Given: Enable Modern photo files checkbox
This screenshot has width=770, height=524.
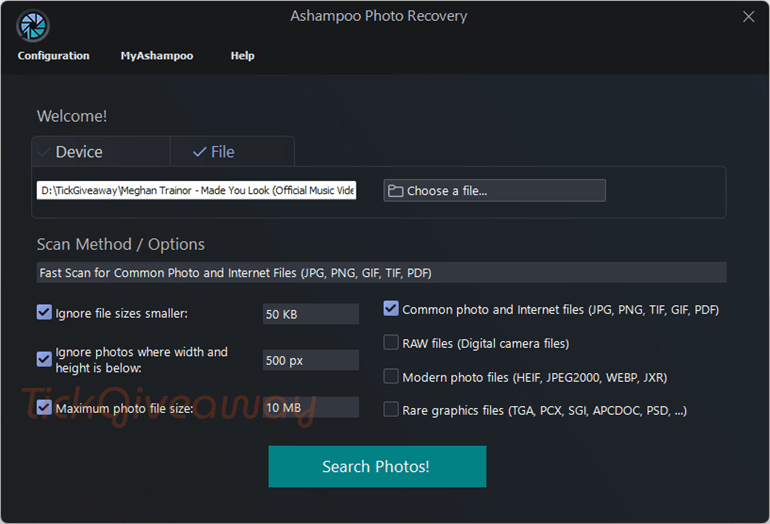Looking at the screenshot, I should [x=391, y=376].
